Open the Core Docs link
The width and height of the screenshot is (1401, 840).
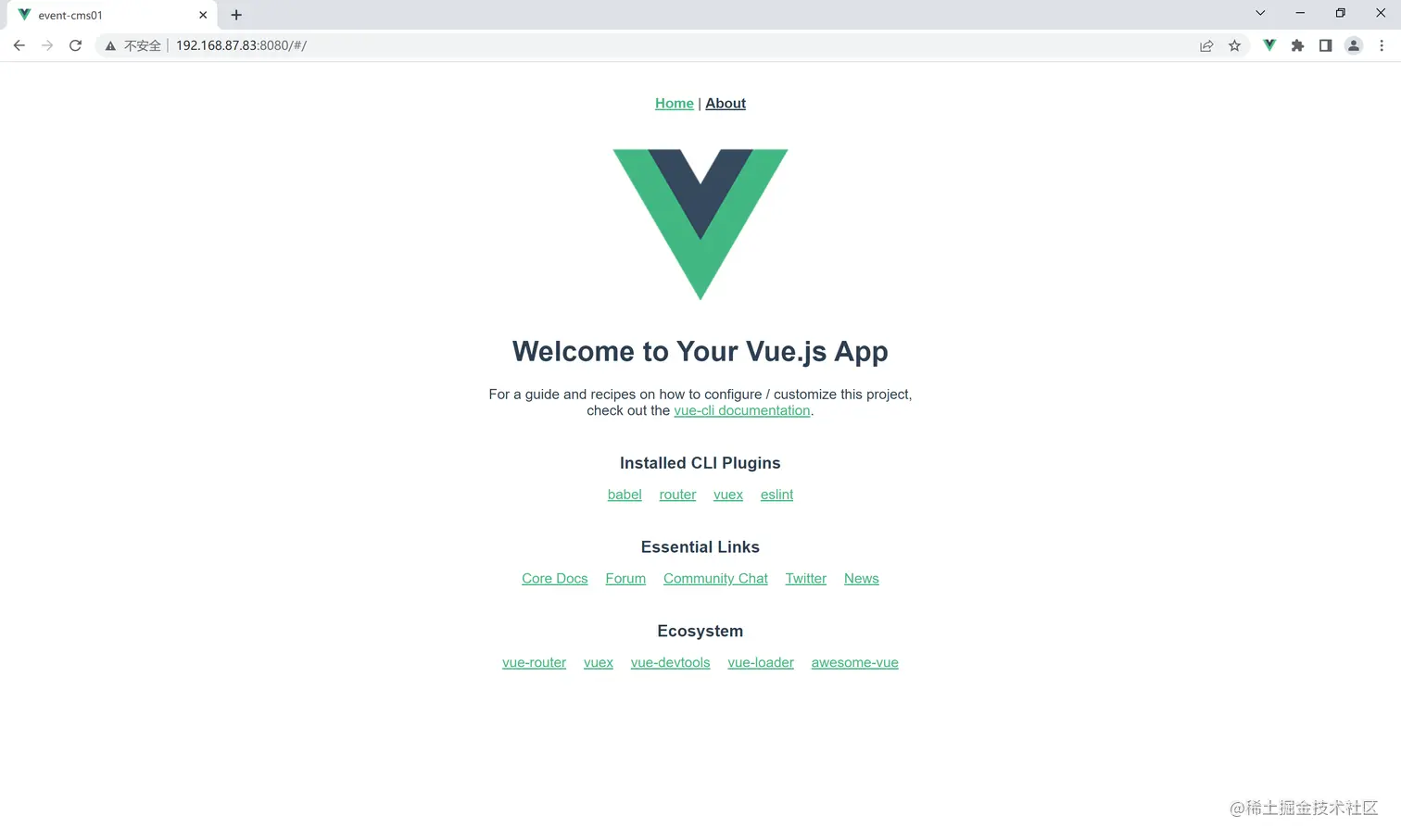554,579
